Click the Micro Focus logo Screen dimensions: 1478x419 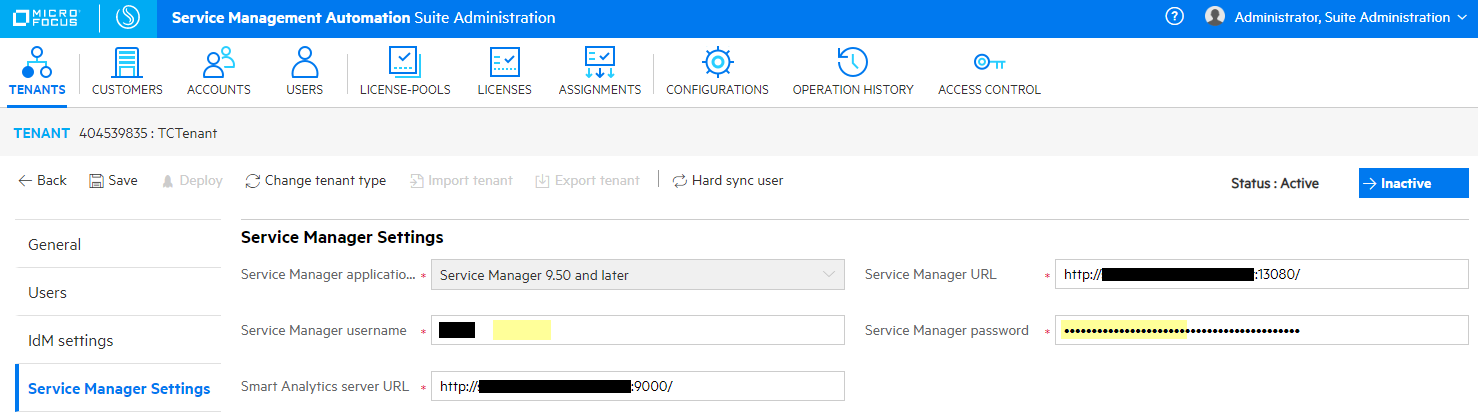pos(48,18)
